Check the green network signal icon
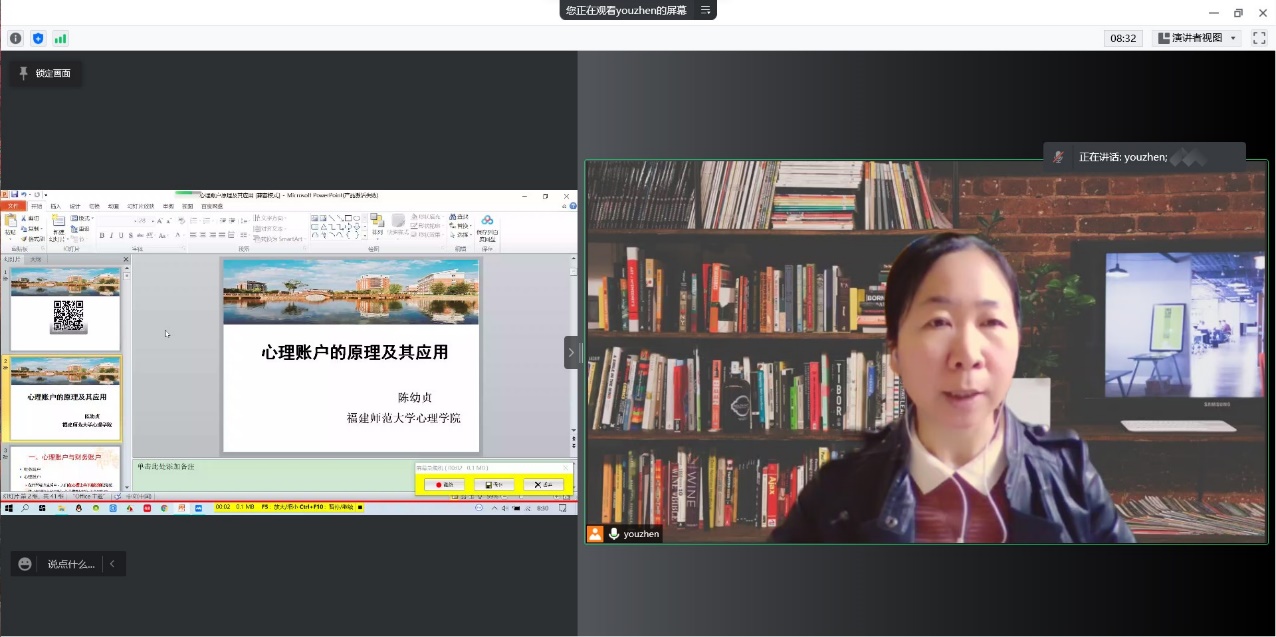Screen dimensions: 1276x637 [x=60, y=38]
